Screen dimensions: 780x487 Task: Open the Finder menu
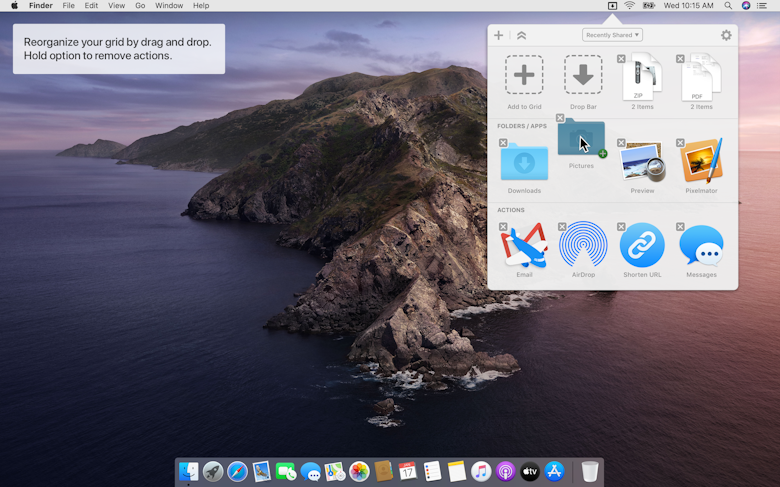coord(41,5)
